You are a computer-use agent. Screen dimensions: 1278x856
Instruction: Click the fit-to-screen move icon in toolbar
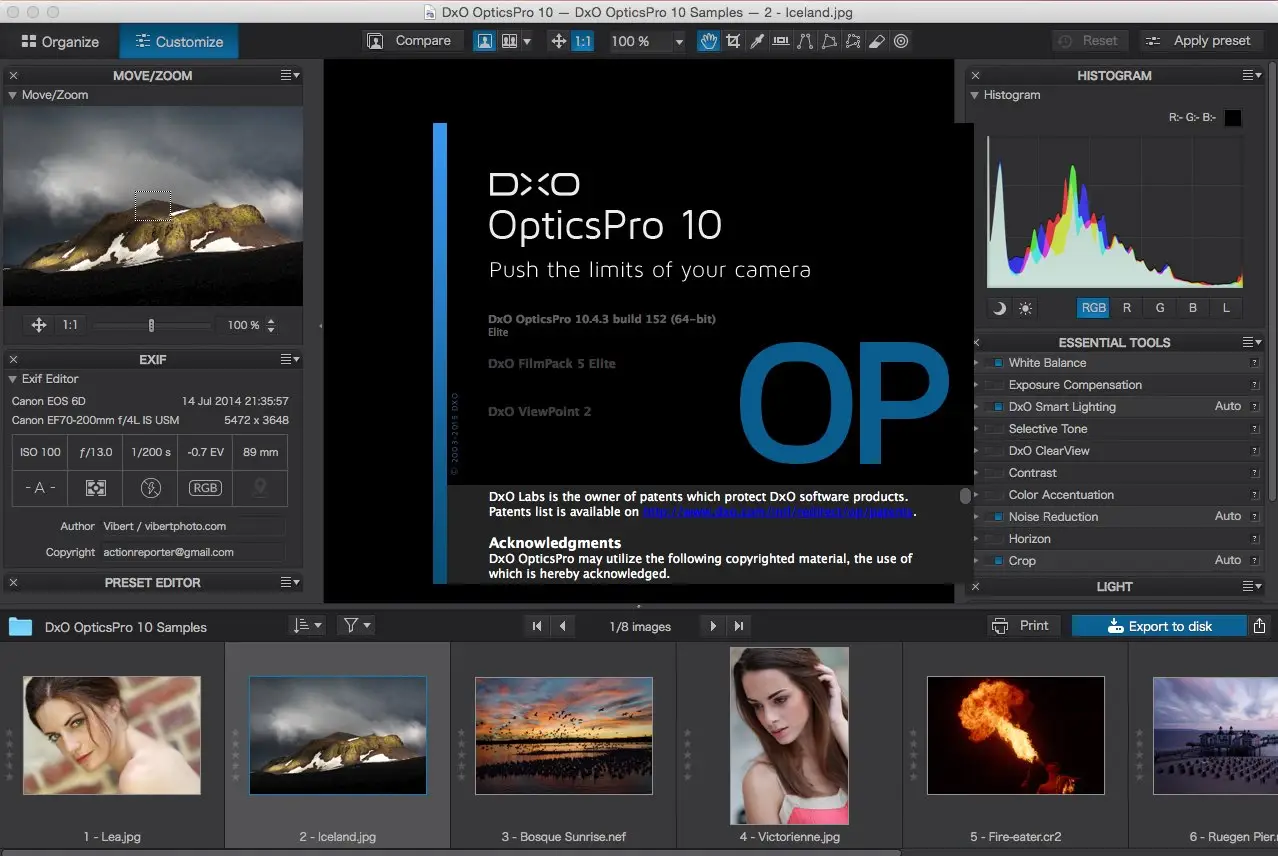(x=557, y=41)
